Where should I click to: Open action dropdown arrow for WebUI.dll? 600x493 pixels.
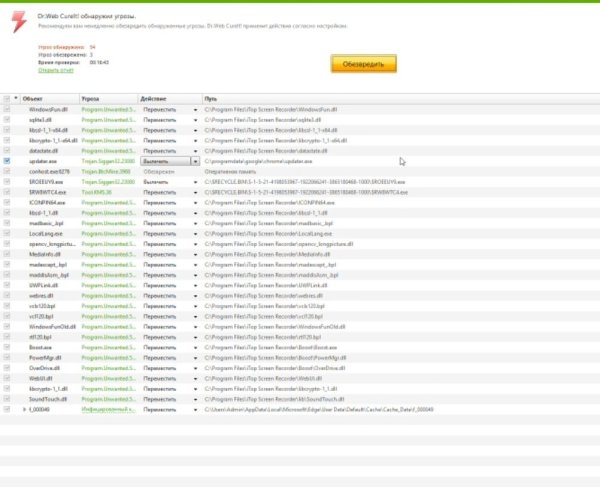[196, 379]
